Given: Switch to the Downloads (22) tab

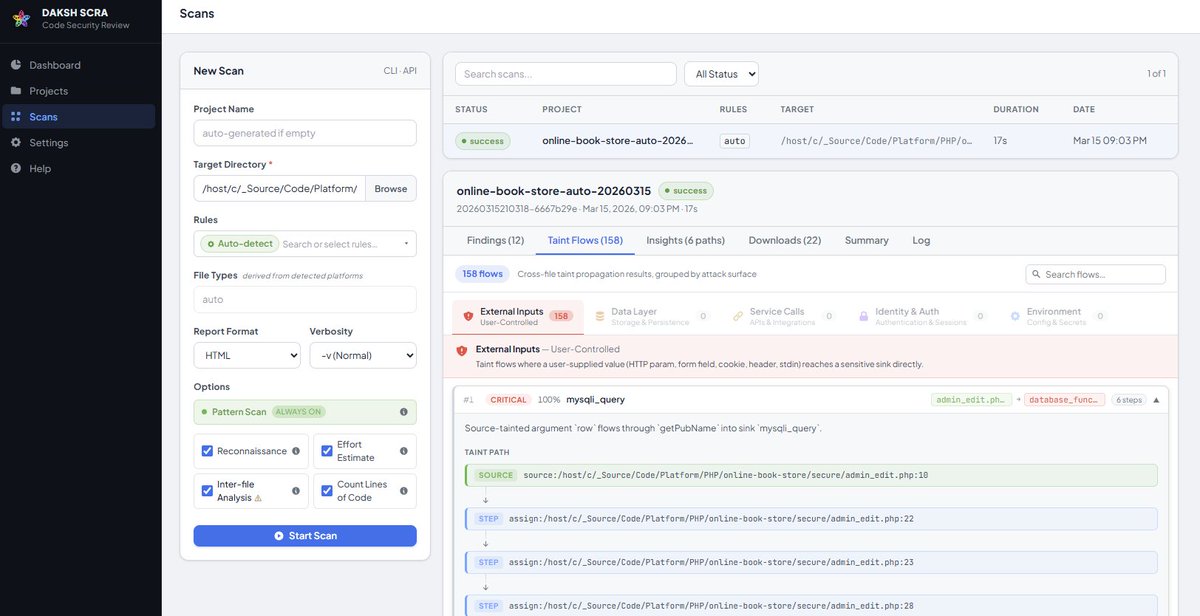Looking at the screenshot, I should (785, 240).
